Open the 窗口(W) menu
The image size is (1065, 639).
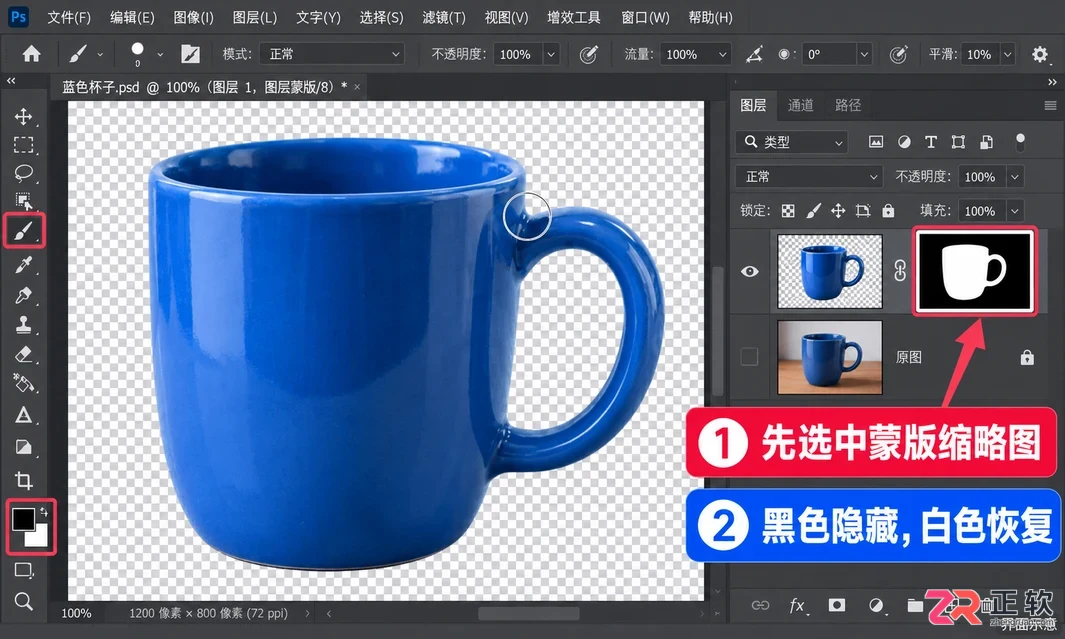pyautogui.click(x=645, y=18)
